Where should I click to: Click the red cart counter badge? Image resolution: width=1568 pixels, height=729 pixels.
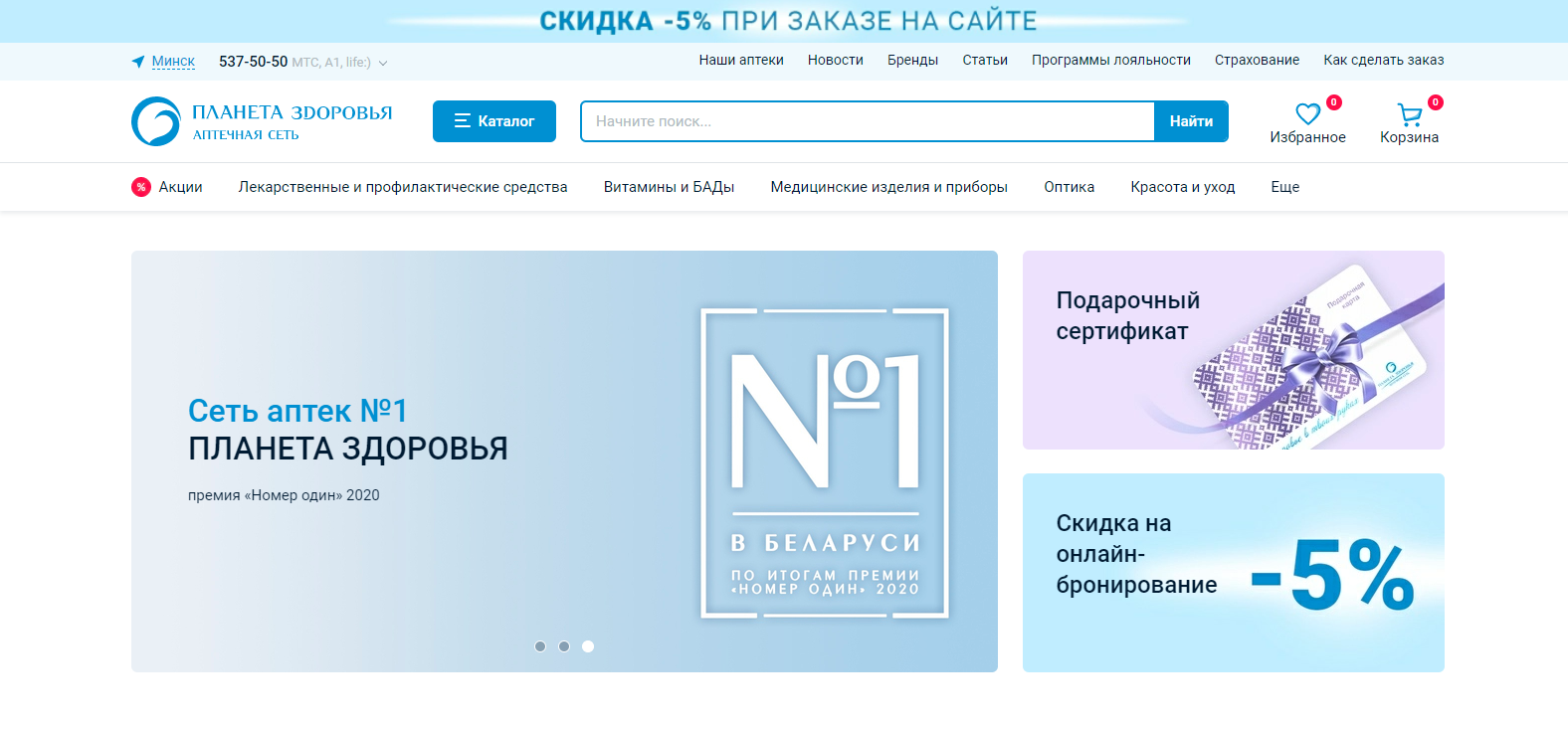pyautogui.click(x=1435, y=102)
